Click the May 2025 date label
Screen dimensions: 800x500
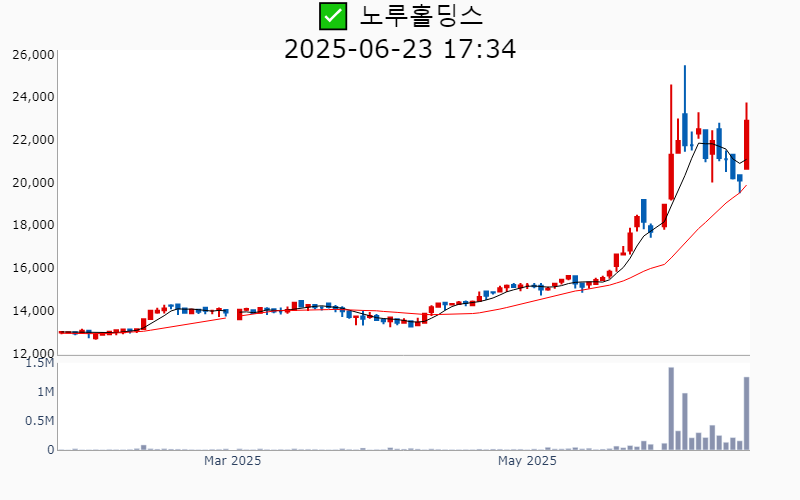[x=527, y=461]
